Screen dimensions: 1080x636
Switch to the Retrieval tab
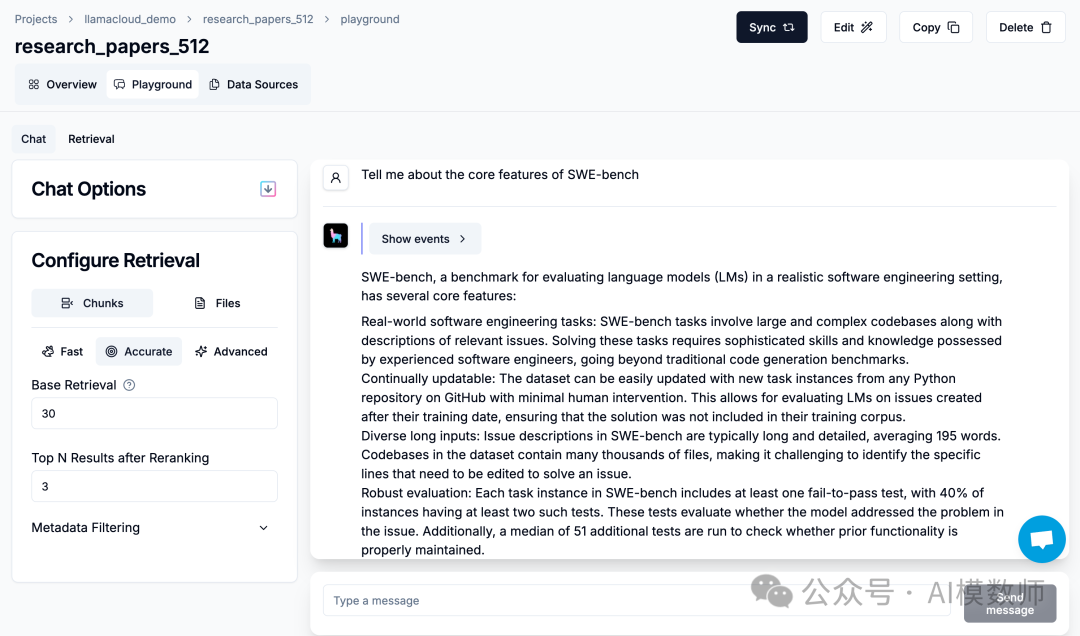pos(91,139)
